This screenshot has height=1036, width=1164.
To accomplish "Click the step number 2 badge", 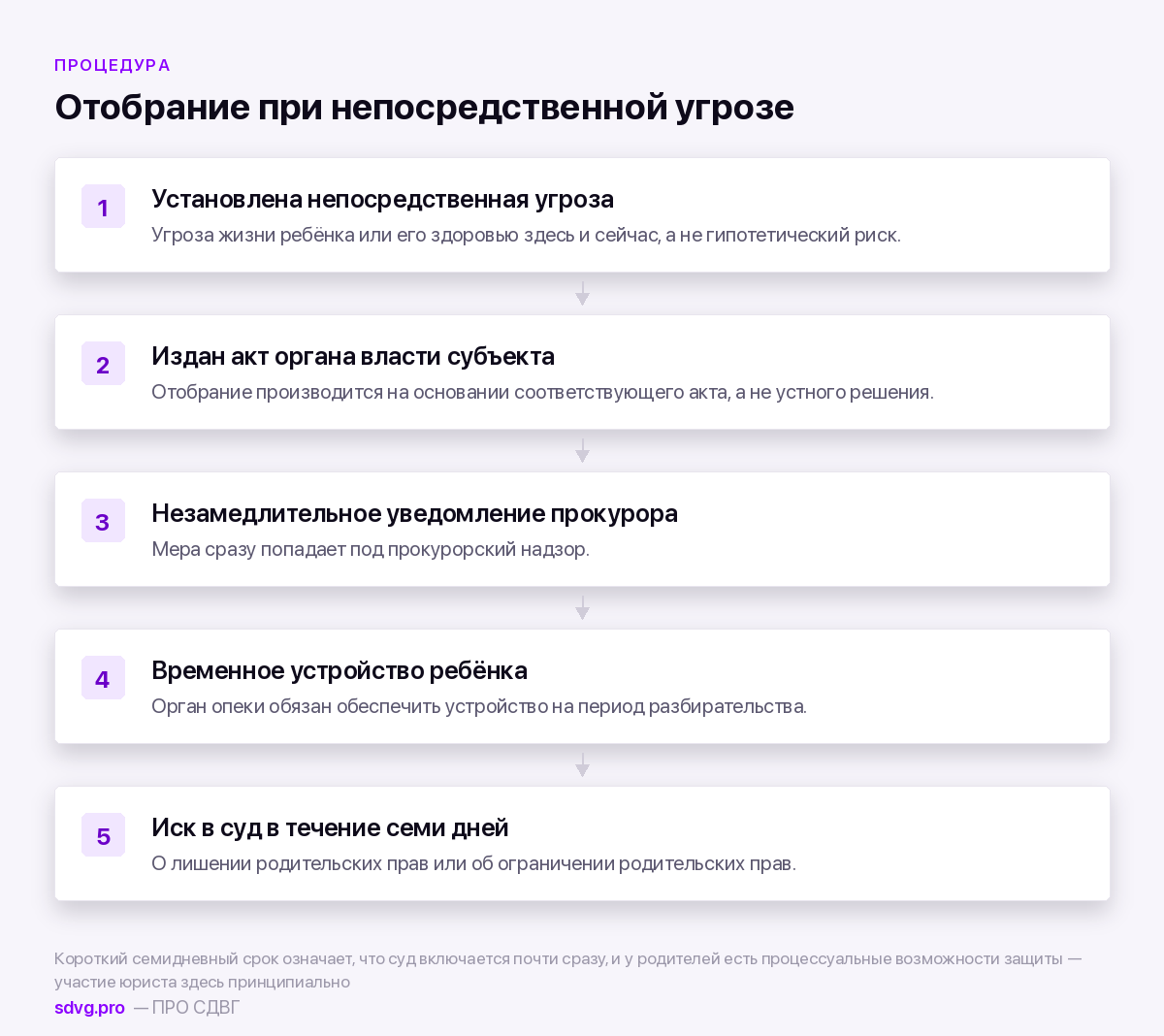I will pos(103,364).
